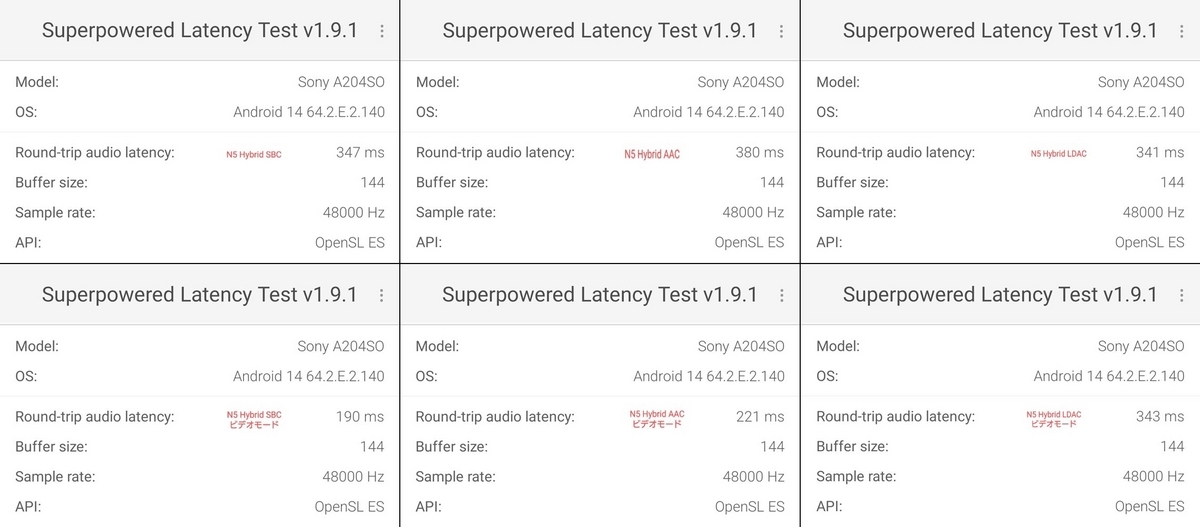The image size is (1200, 527).
Task: Open the overflow menu in the 343 ms panel
Action: [1182, 295]
